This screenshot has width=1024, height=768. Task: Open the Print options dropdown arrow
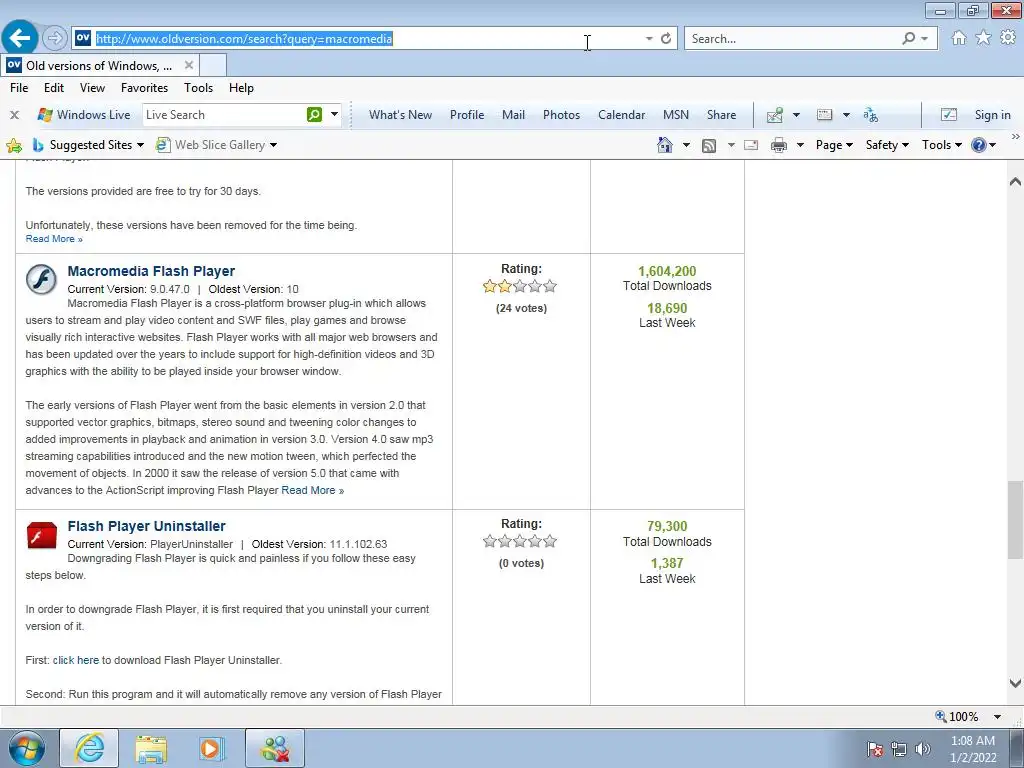pos(800,145)
